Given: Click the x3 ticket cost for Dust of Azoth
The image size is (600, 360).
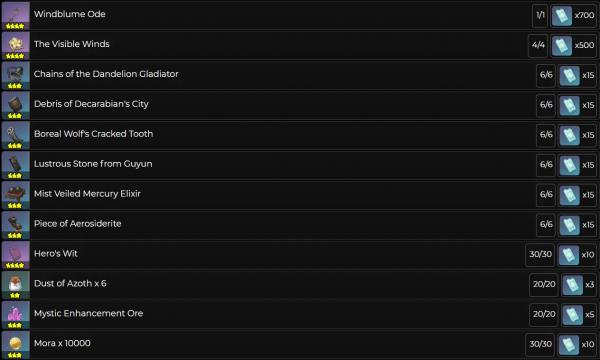Looking at the screenshot, I should click(x=578, y=285).
